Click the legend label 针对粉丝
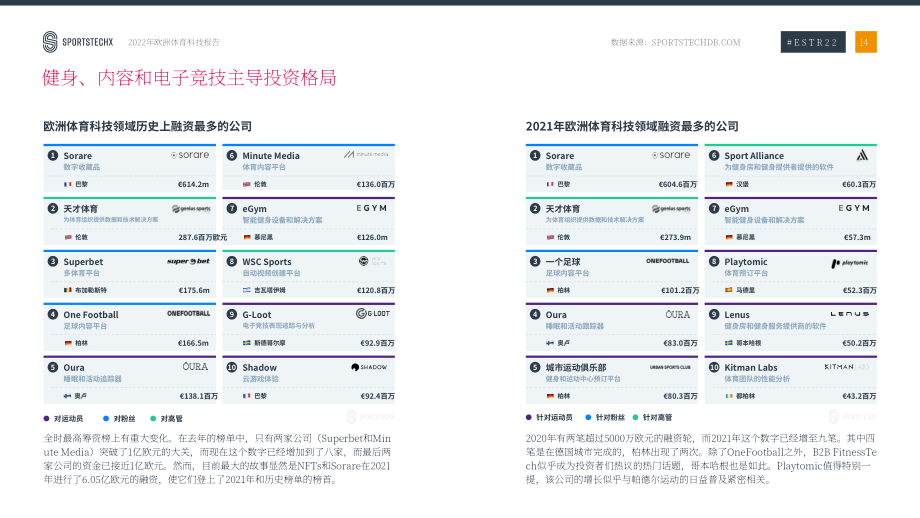 click(x=610, y=418)
